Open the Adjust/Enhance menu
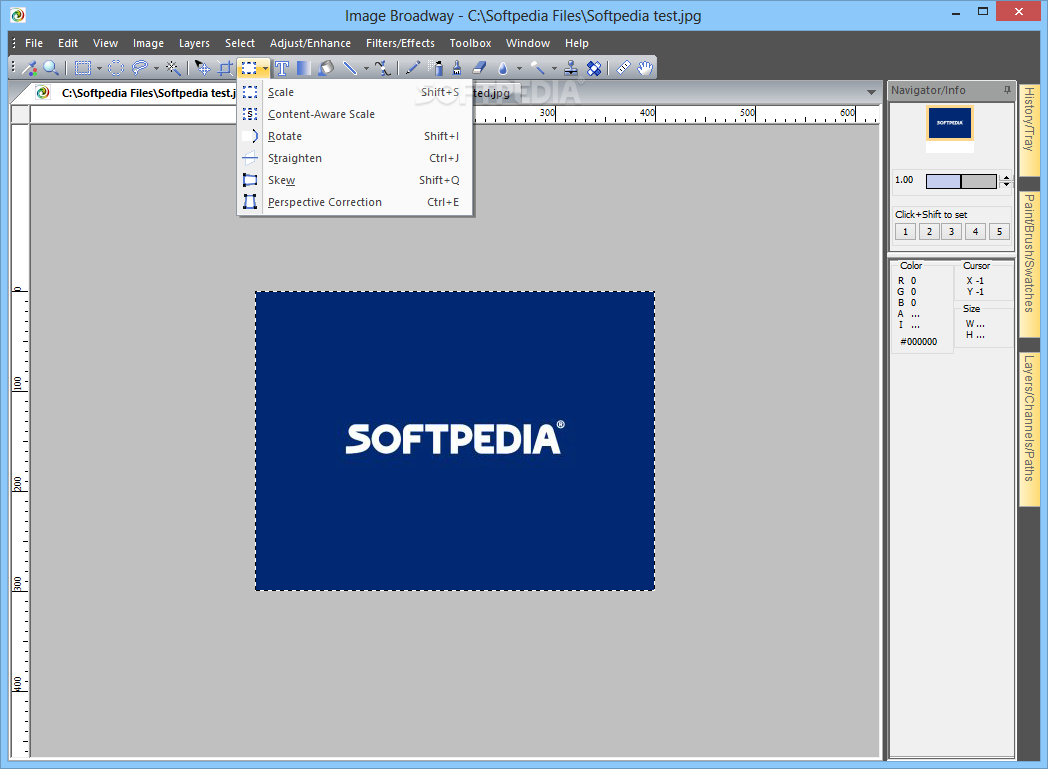1048x769 pixels. pyautogui.click(x=310, y=43)
